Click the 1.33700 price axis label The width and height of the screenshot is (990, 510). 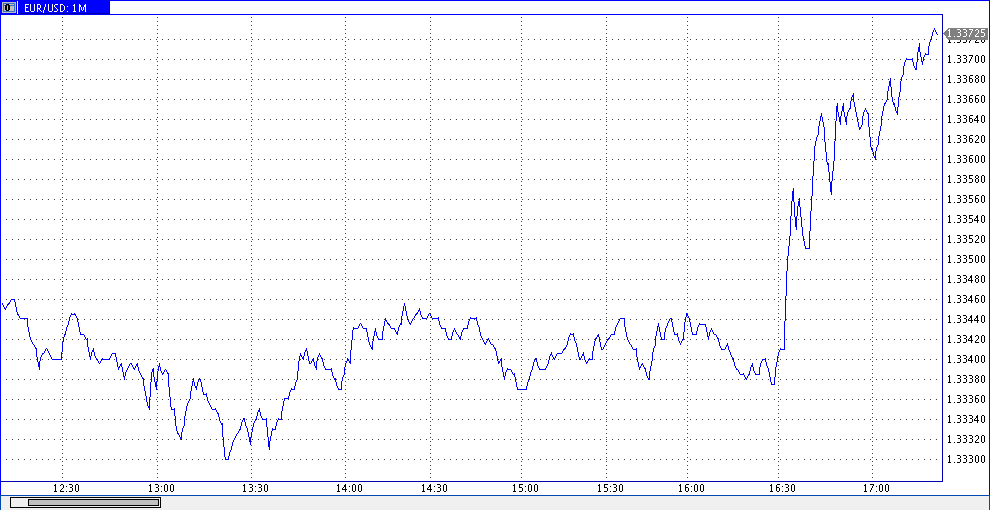point(967,59)
